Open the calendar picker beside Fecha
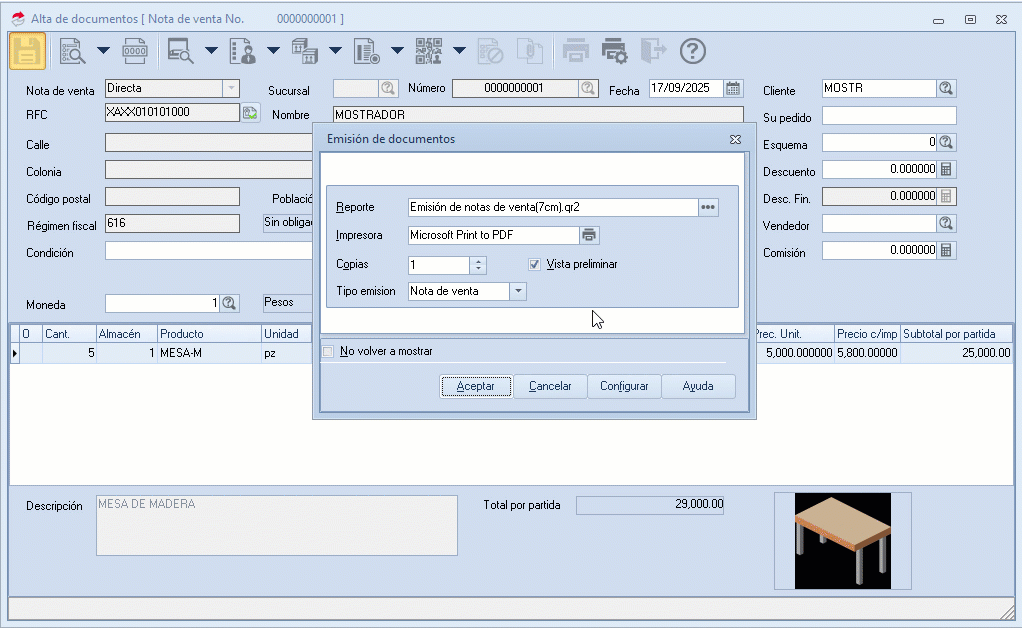The width and height of the screenshot is (1022, 628). pyautogui.click(x=733, y=88)
